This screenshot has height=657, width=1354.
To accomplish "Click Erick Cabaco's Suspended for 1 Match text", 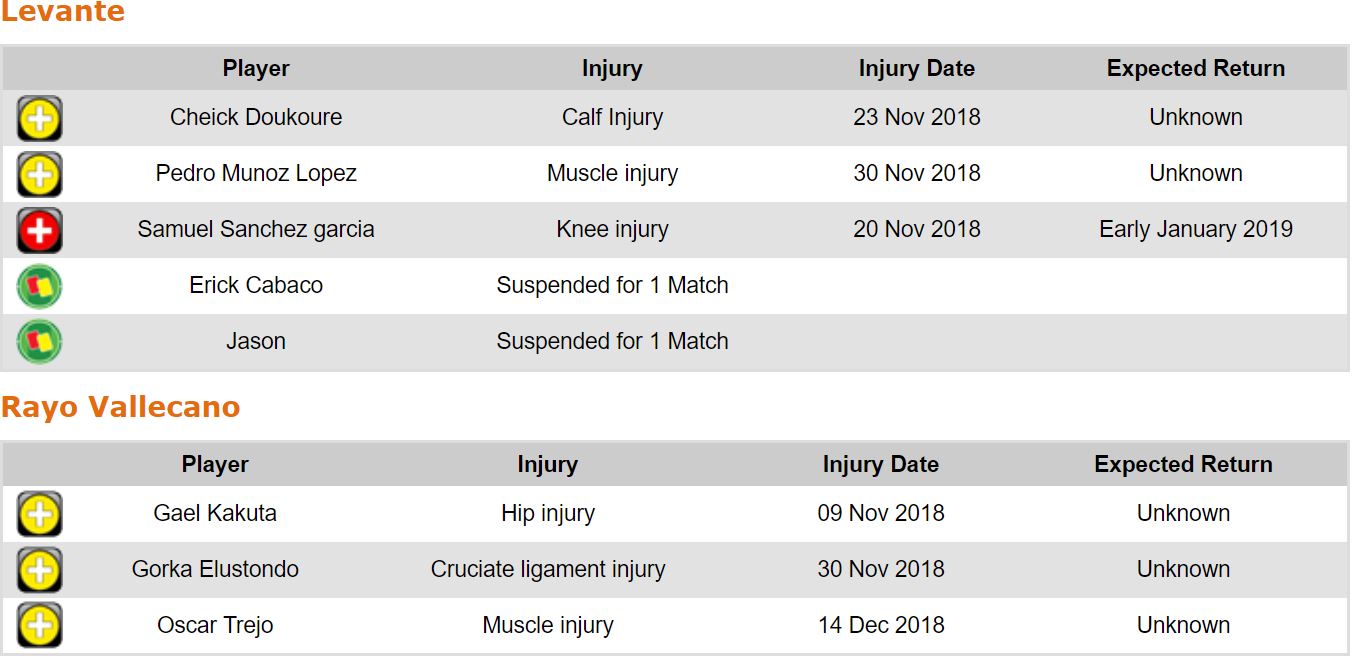I will pyautogui.click(x=612, y=286).
